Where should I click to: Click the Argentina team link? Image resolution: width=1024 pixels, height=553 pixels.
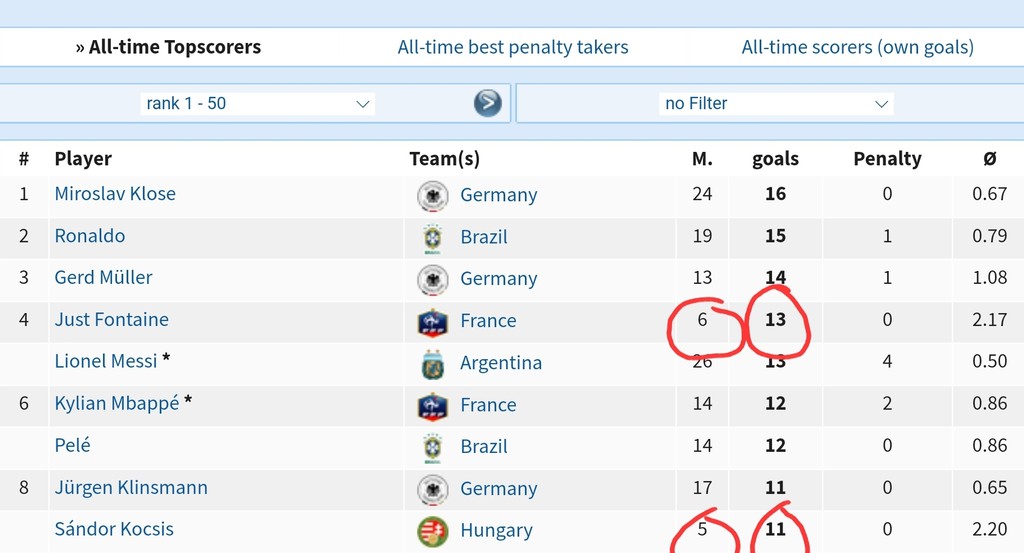coord(501,362)
